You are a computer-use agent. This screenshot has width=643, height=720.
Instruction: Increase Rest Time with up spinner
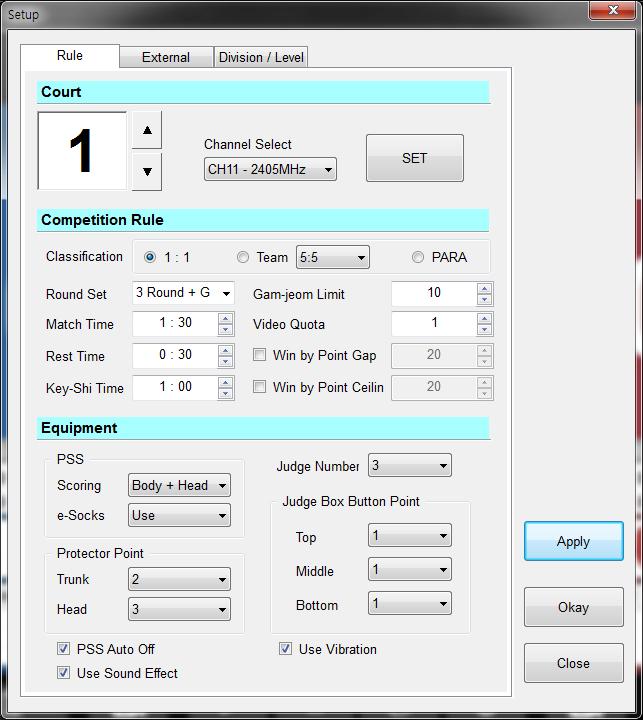pos(225,350)
